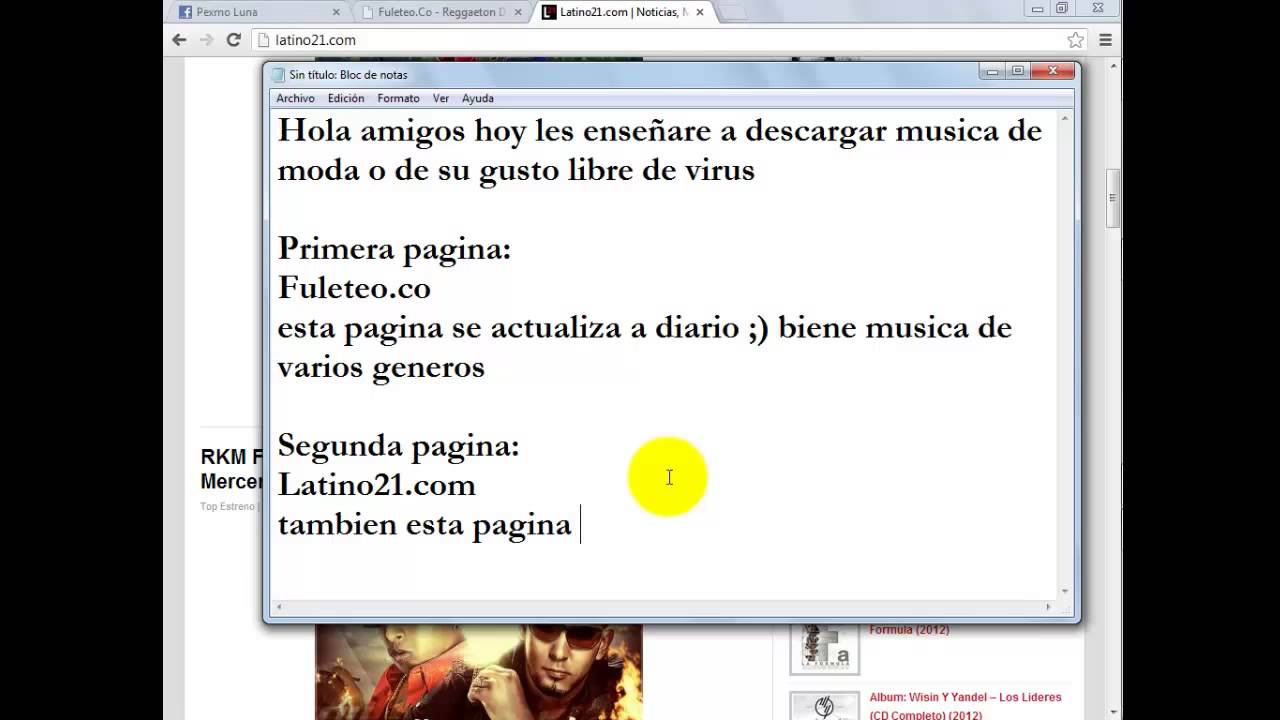Select the Latino21.com Noticias tab
Screen dimensions: 1280x720
pyautogui.click(x=624, y=12)
